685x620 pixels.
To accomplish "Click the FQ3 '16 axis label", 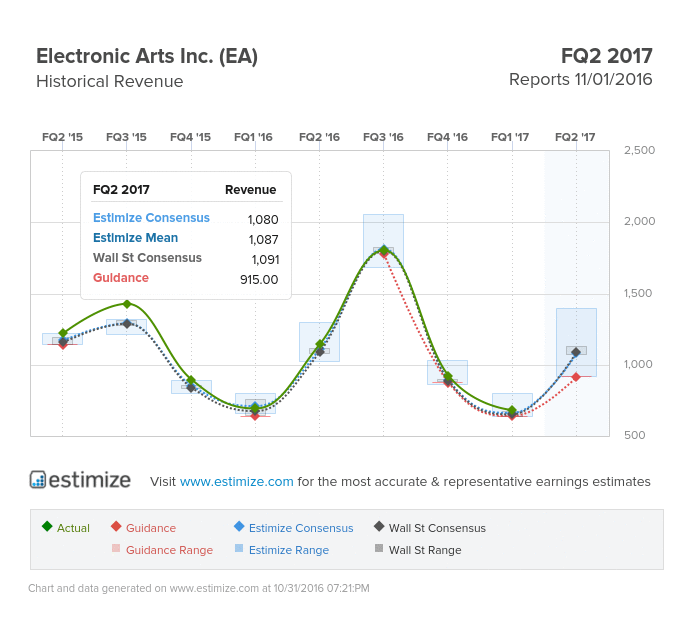I will click(383, 137).
